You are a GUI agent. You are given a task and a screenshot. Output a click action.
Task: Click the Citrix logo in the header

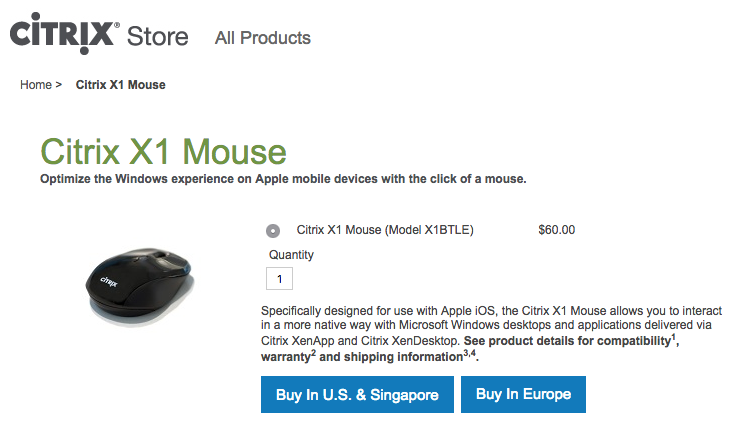tap(63, 35)
